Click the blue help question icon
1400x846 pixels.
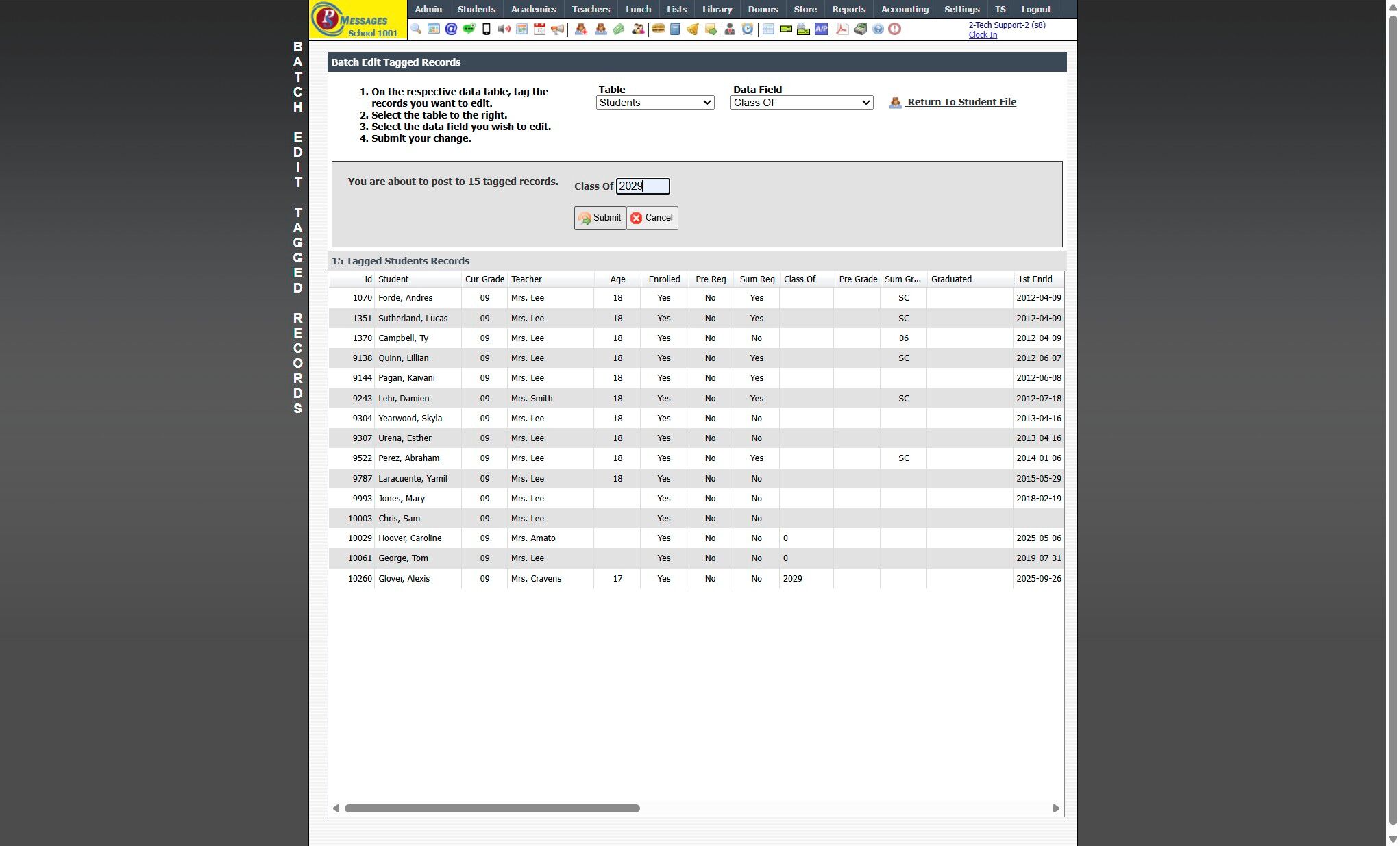point(878,29)
